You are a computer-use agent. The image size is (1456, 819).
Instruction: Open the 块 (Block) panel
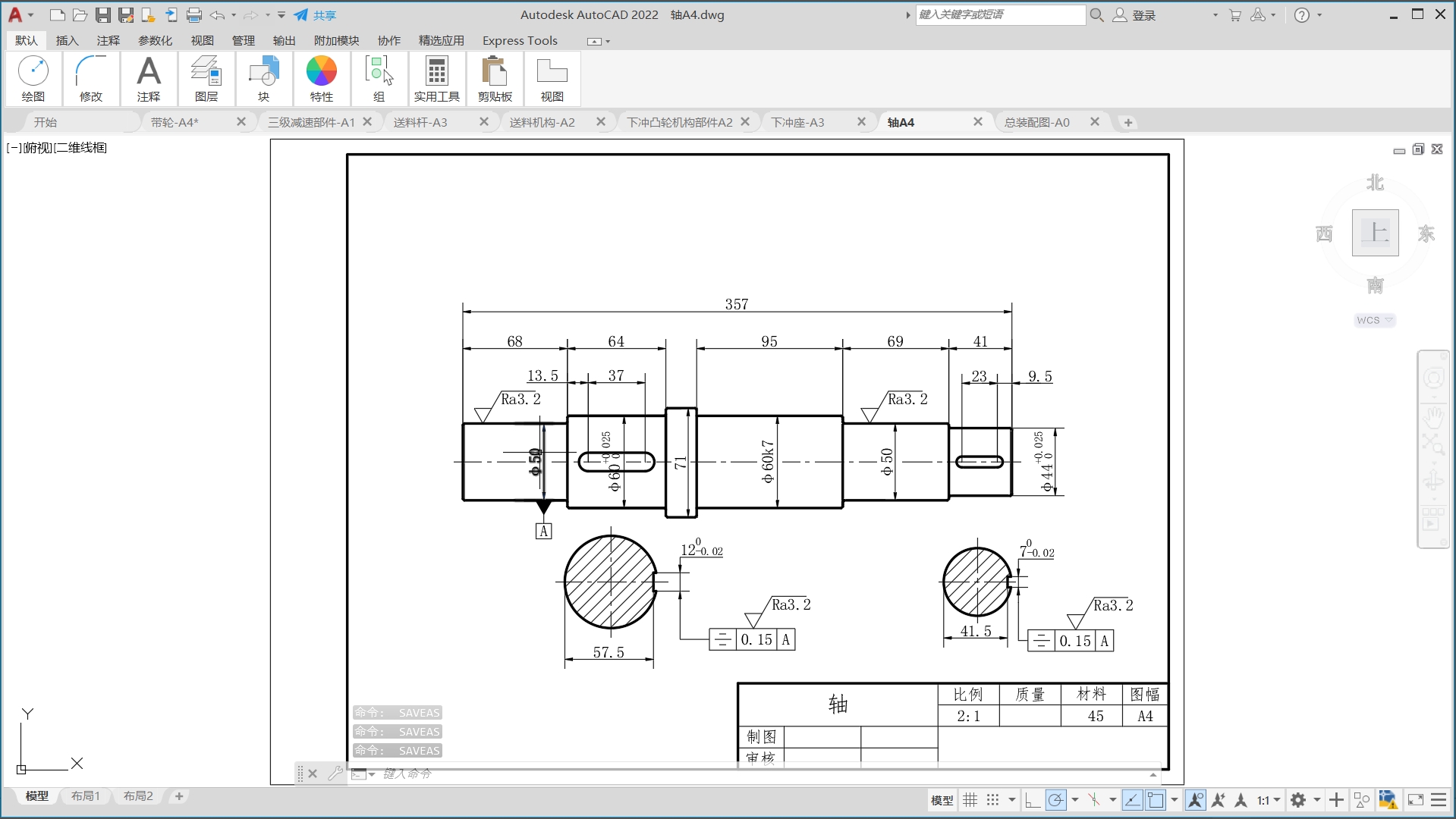(x=264, y=78)
